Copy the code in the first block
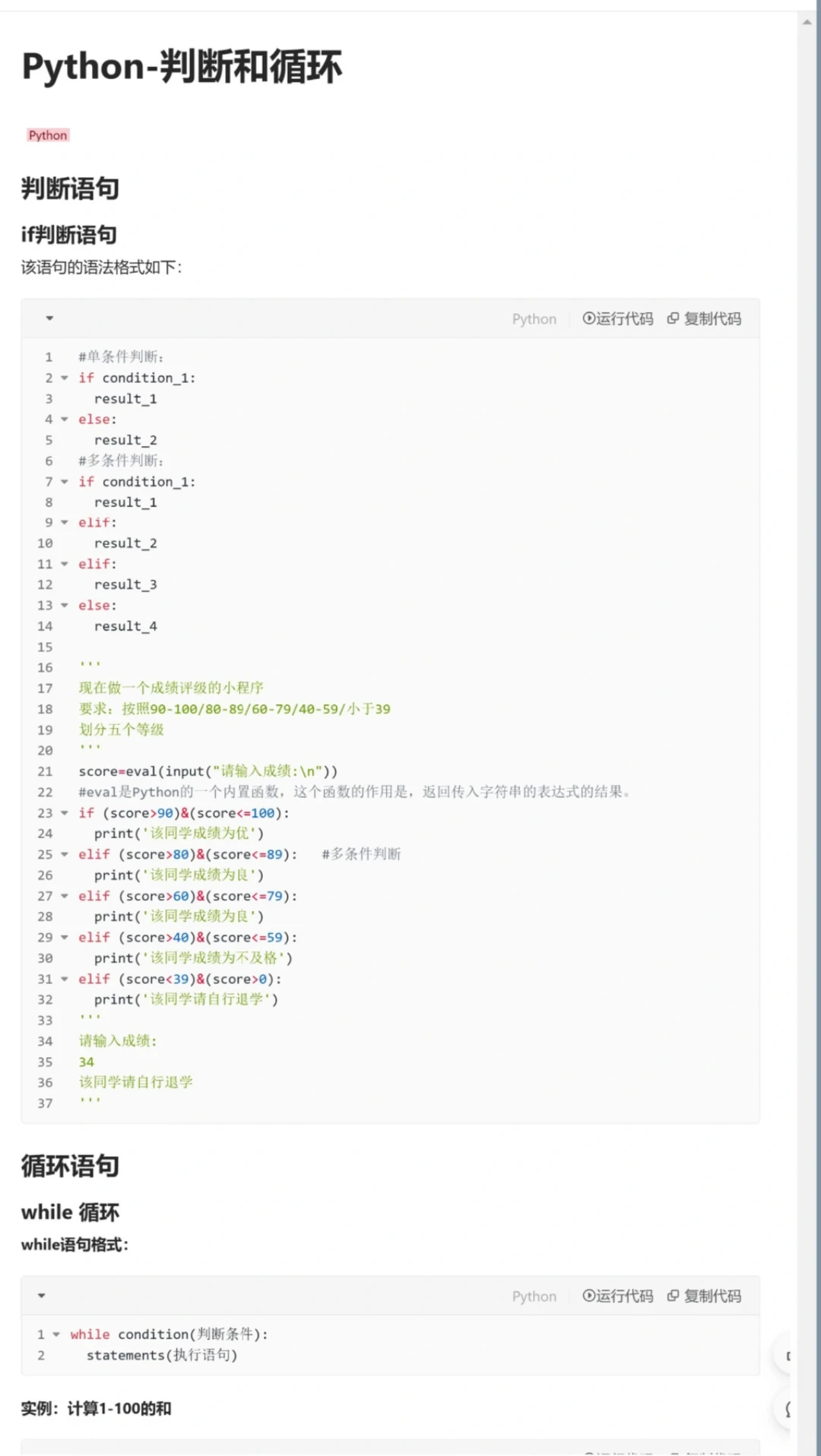This screenshot has height=1456, width=821. point(704,318)
